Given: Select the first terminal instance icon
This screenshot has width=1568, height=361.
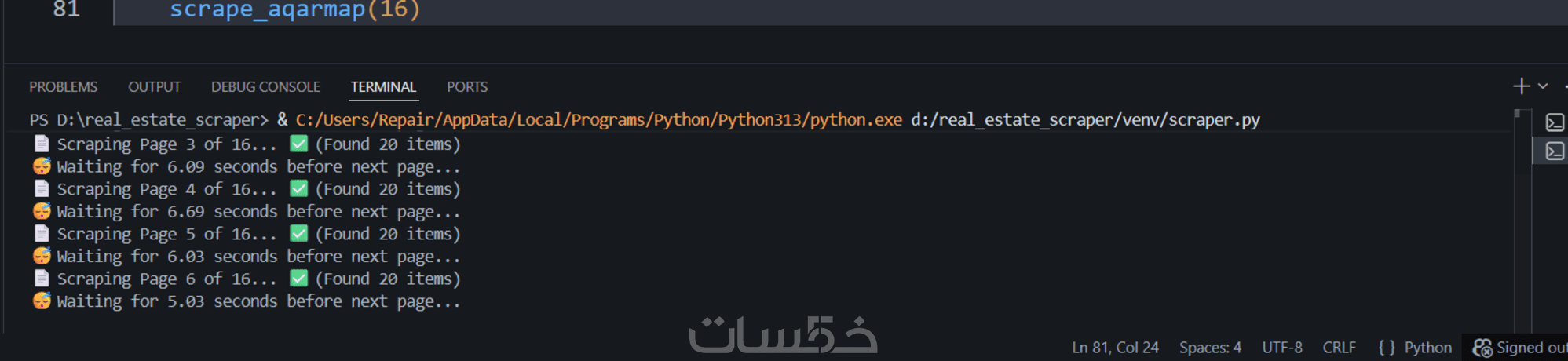Looking at the screenshot, I should (1555, 122).
